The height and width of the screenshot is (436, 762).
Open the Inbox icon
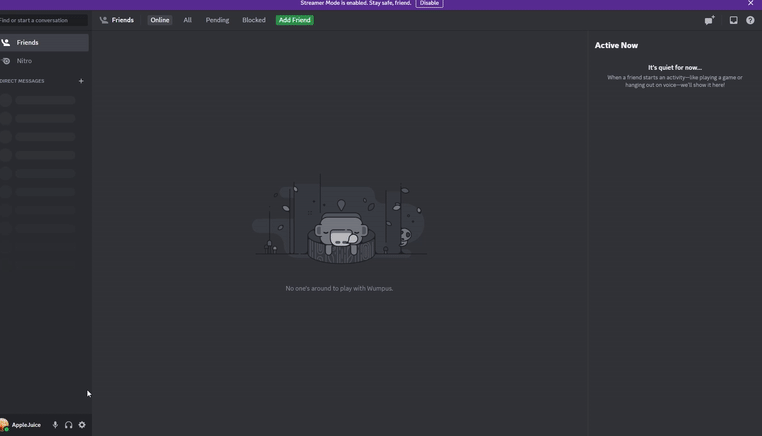(x=733, y=20)
